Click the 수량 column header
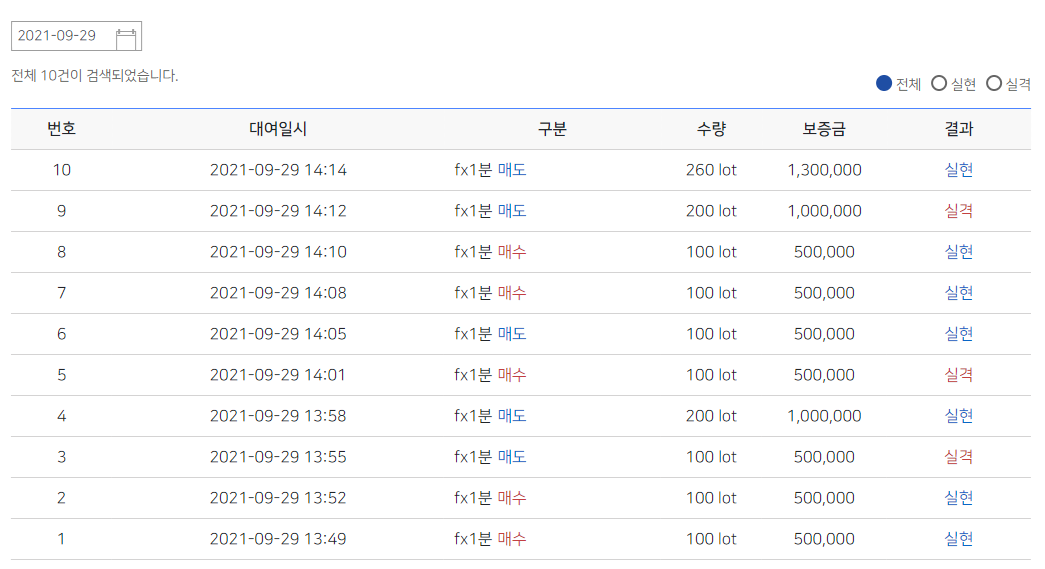Screen dimensions: 1045x569 (711, 129)
